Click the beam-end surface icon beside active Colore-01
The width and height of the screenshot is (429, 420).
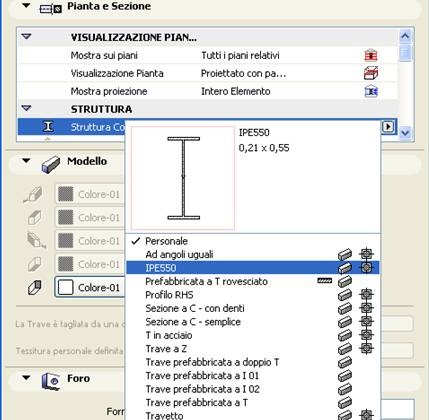pos(35,287)
